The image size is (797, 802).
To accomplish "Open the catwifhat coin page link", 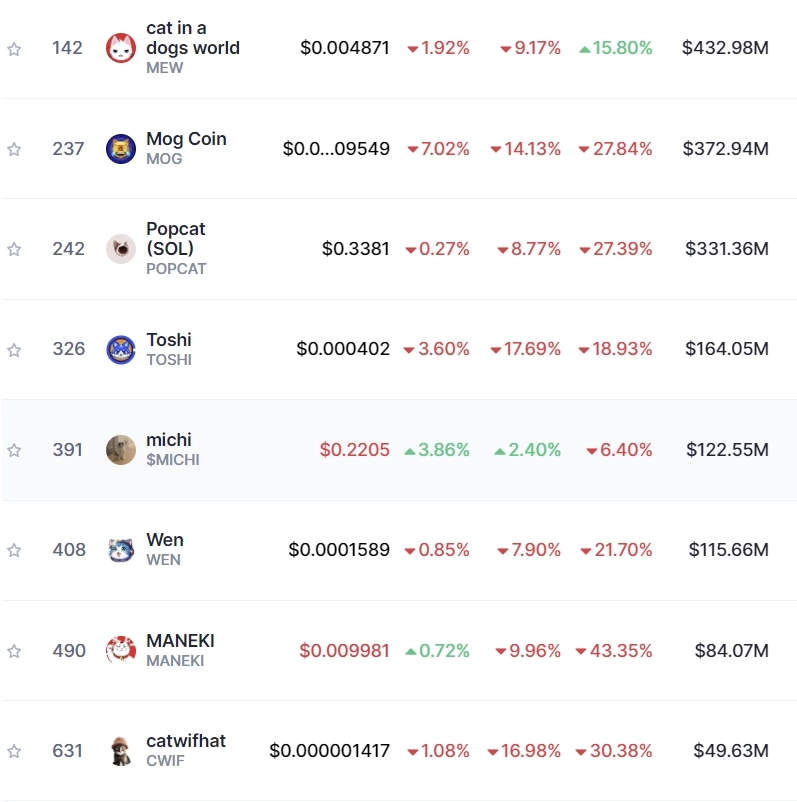I will pyautogui.click(x=186, y=741).
